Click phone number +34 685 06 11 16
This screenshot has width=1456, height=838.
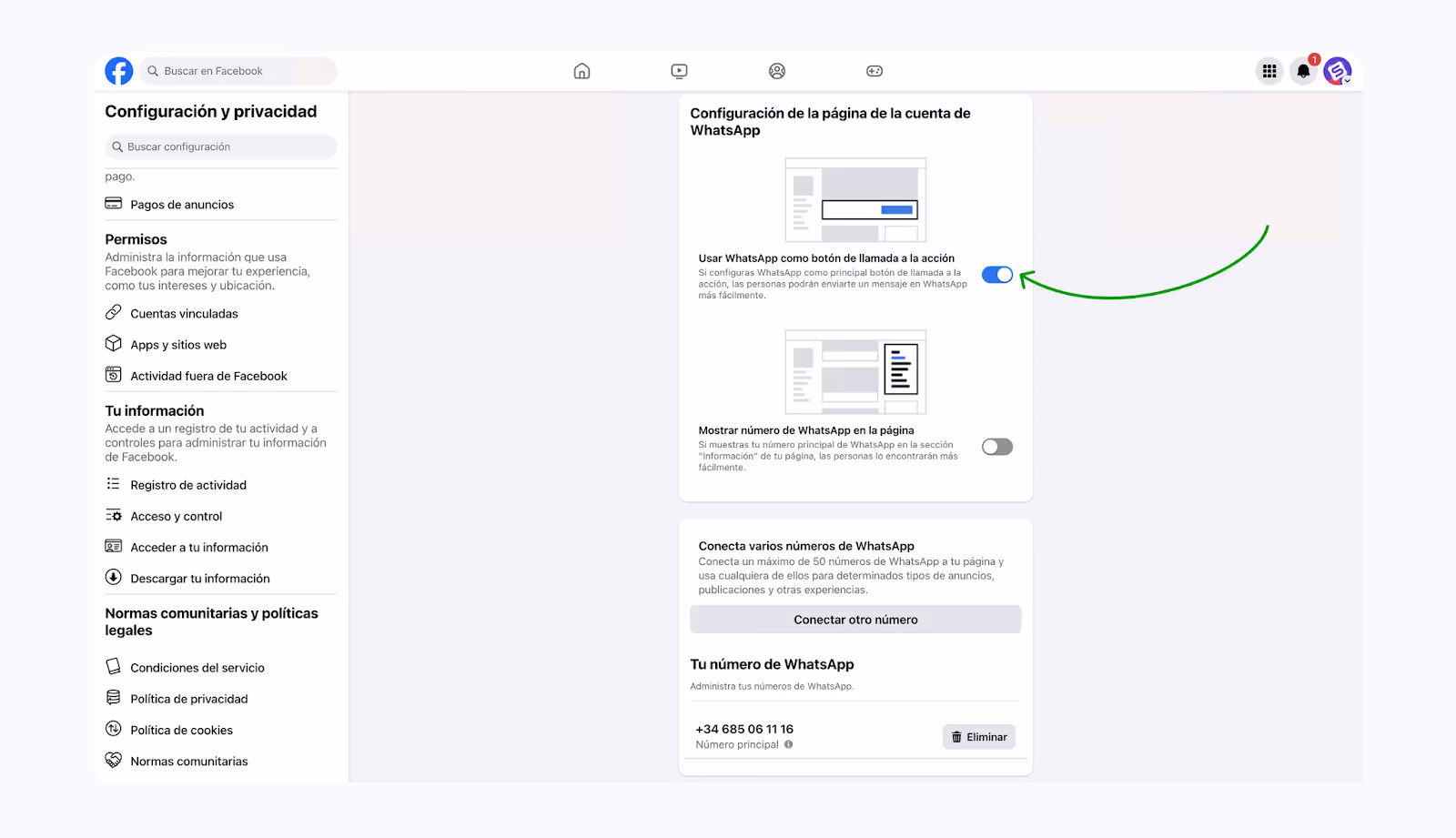(x=744, y=729)
